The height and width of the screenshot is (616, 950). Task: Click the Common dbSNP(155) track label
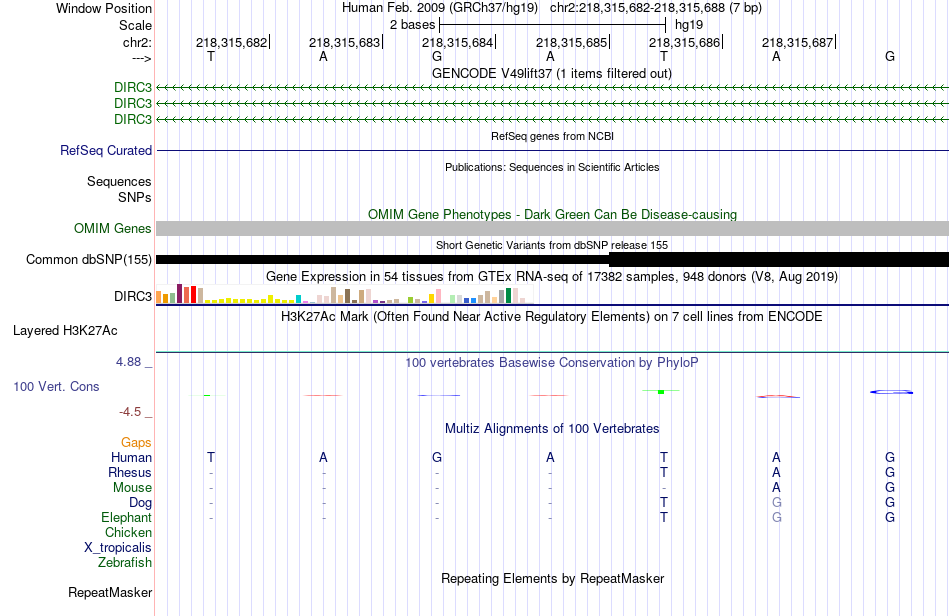(x=89, y=259)
